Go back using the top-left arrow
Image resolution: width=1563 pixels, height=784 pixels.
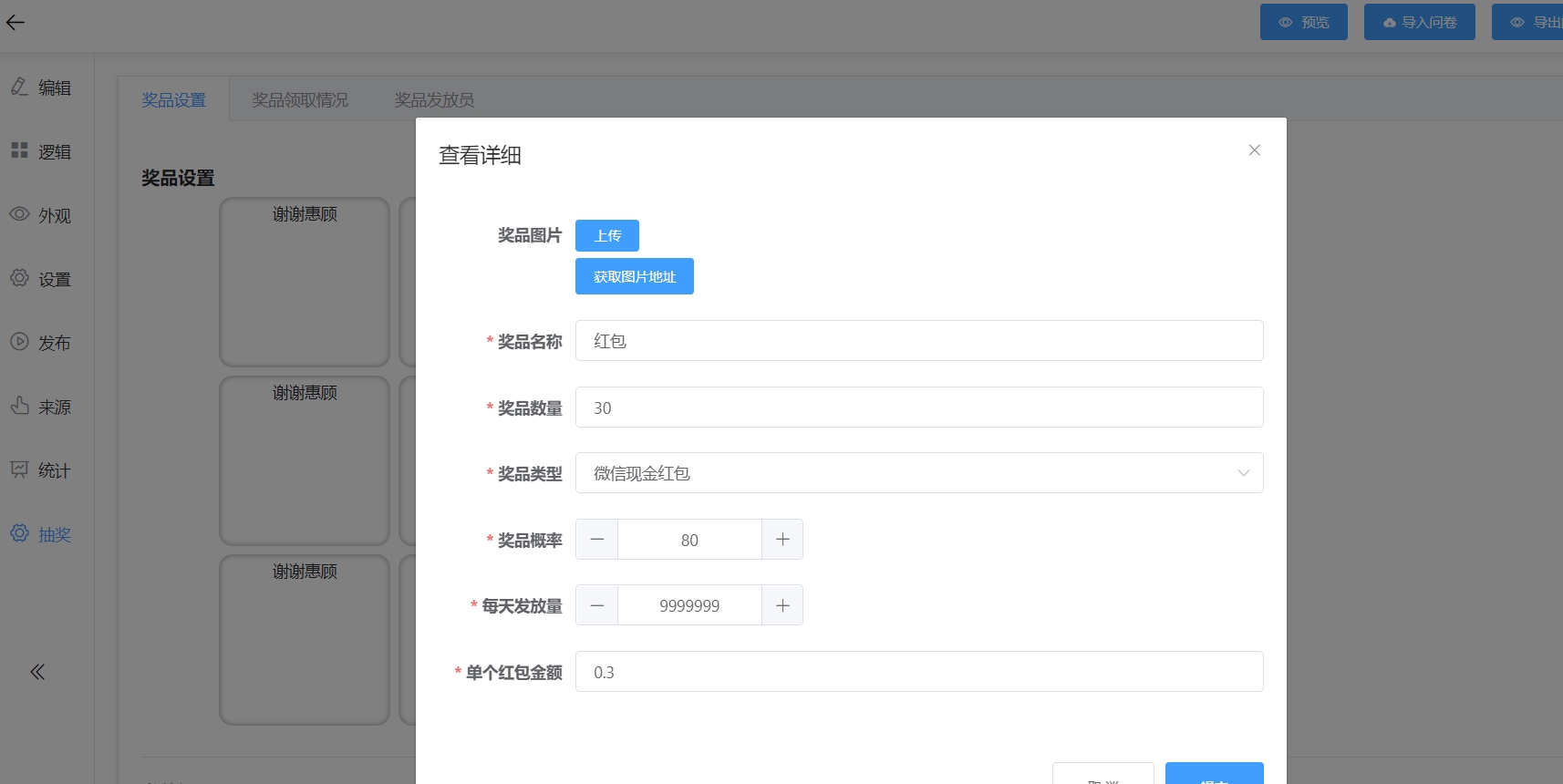[x=16, y=22]
